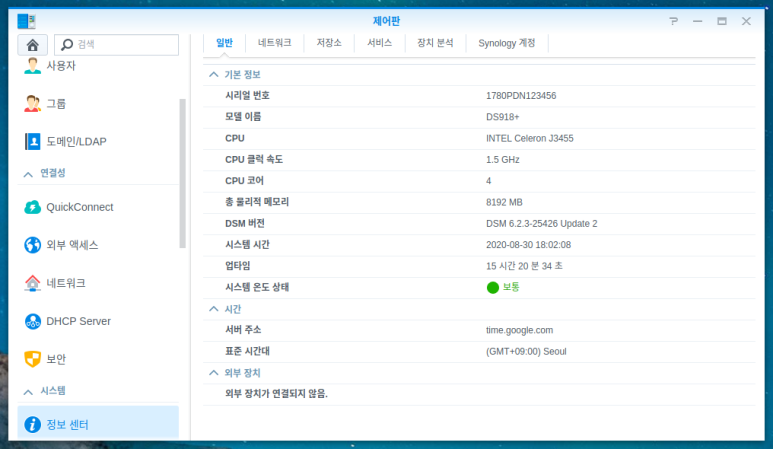Viewport: 773px width, 449px height.
Task: Click the 시리얼 번호 label
Action: [x=247, y=96]
